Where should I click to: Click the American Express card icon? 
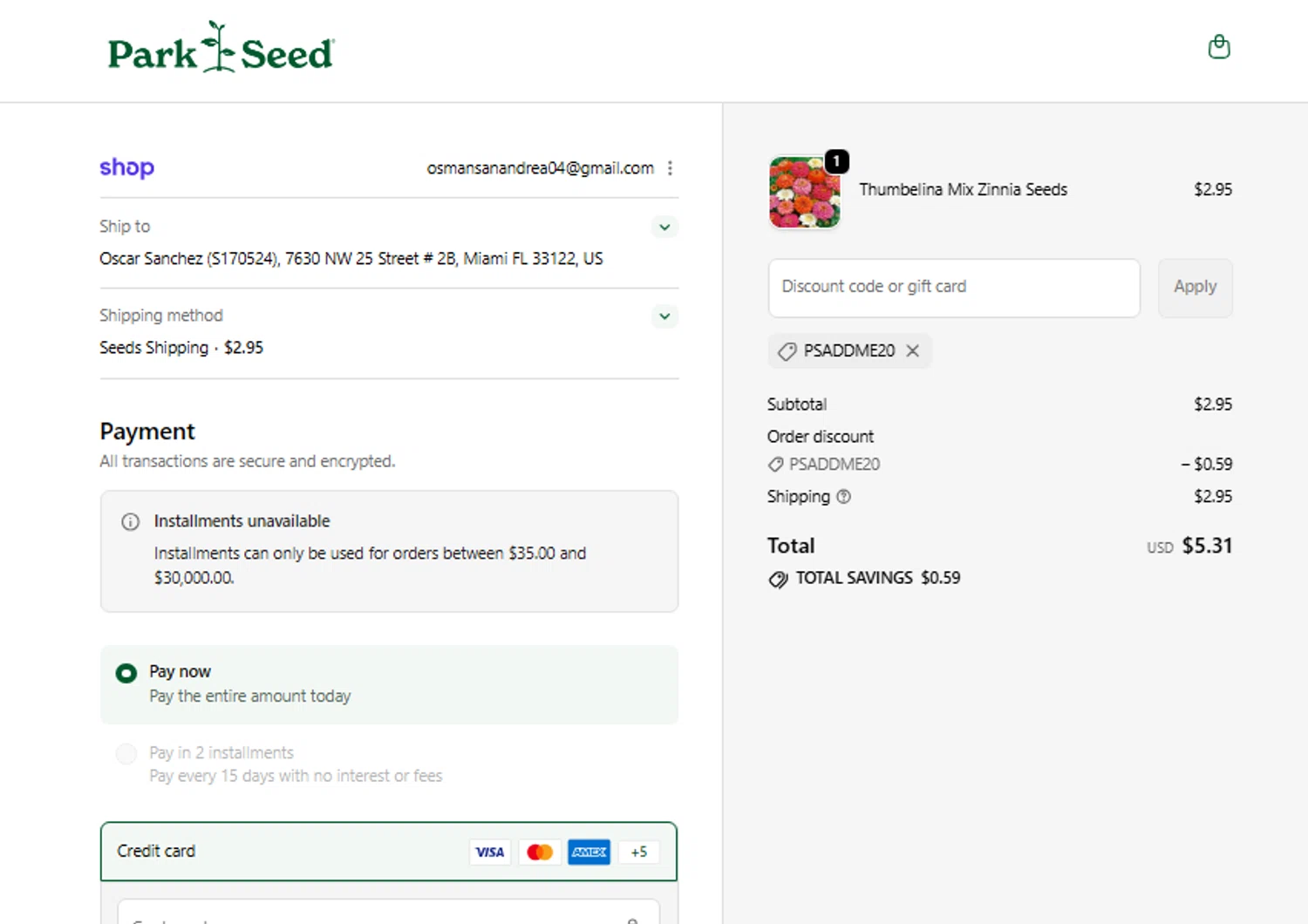[x=589, y=852]
